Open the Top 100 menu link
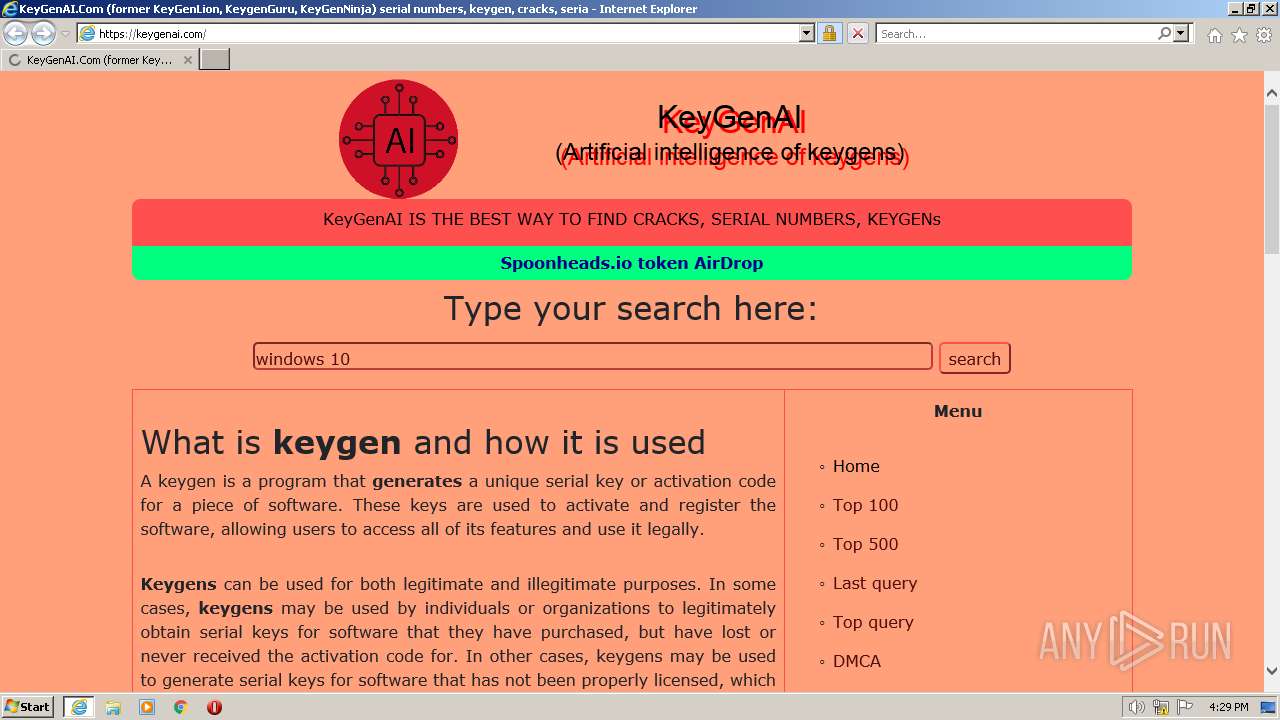 865,505
